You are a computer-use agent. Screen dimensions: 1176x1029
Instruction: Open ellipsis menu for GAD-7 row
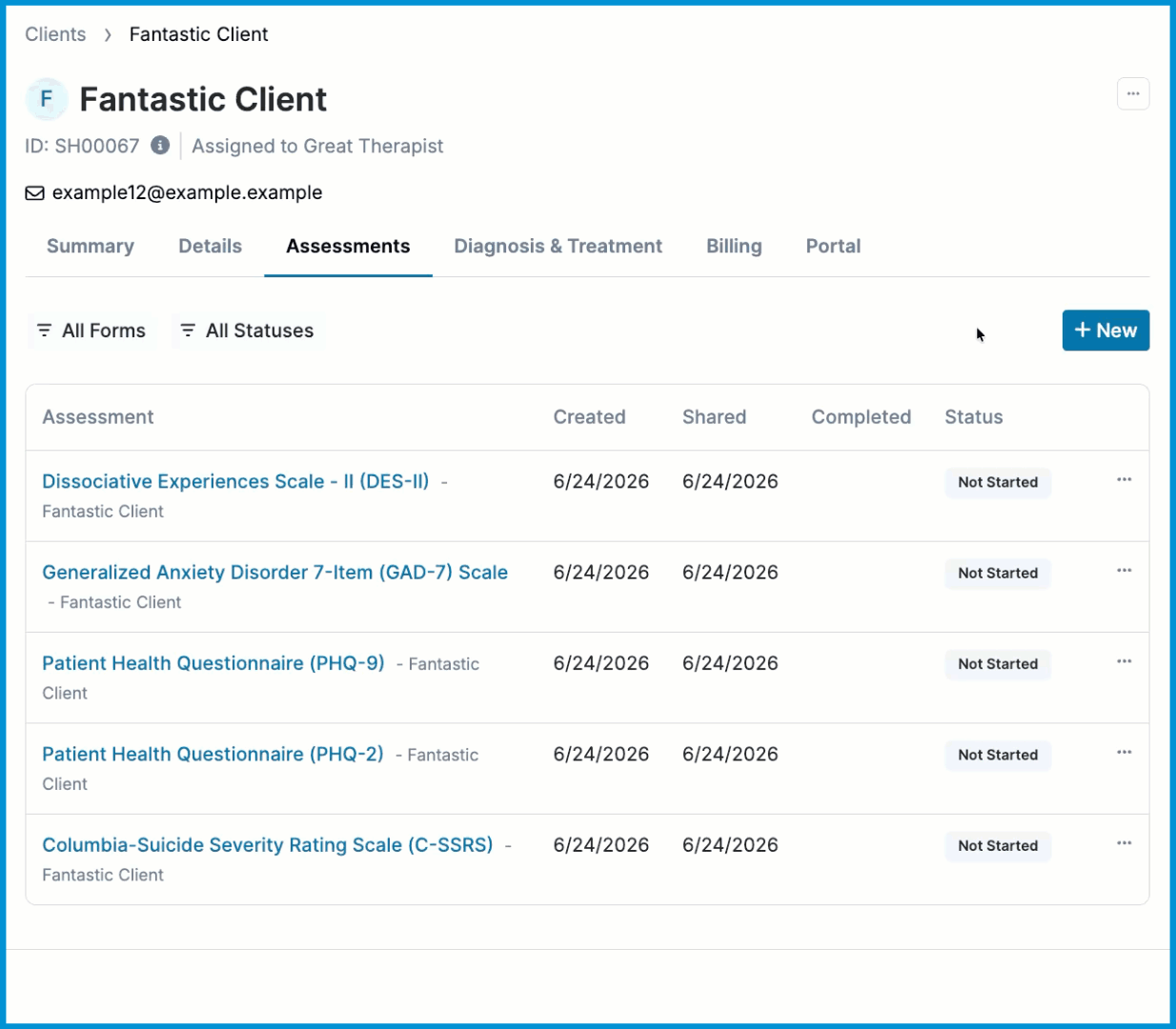1124,570
